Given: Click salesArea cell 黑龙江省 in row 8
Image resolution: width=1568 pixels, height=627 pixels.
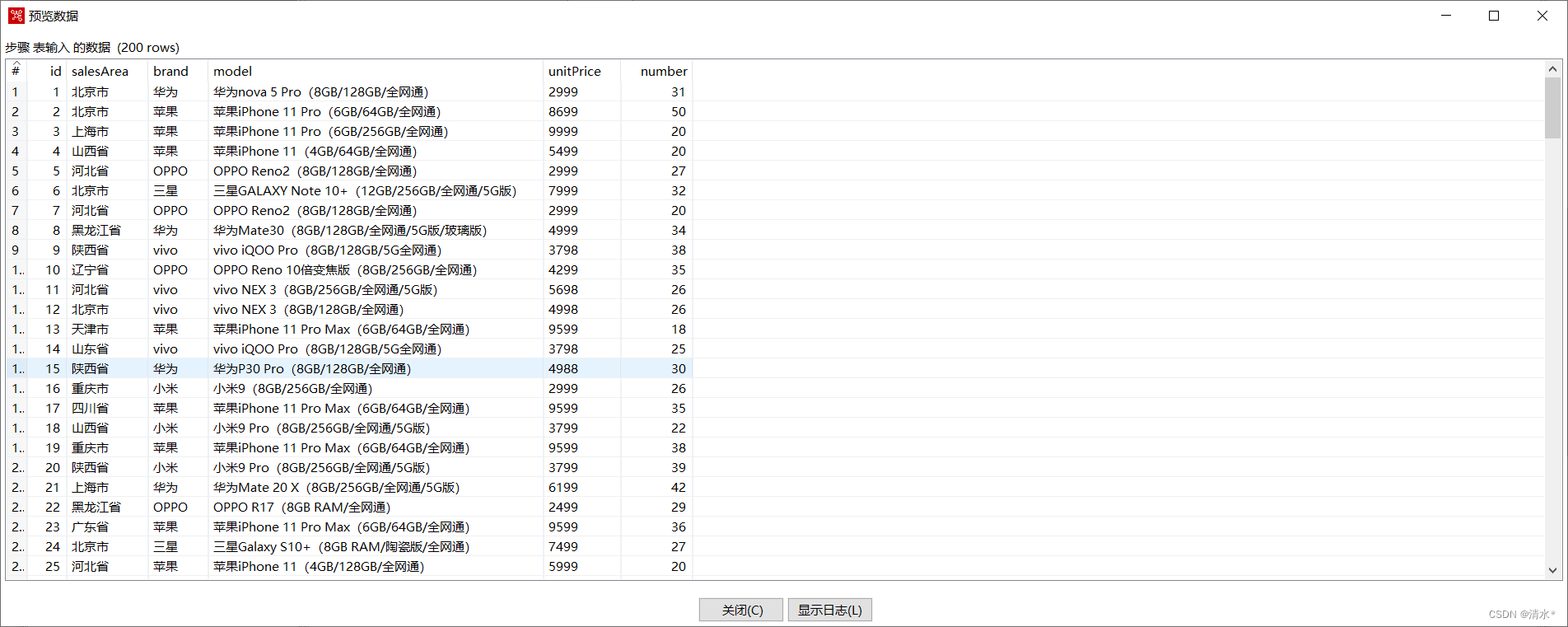Looking at the screenshot, I should point(96,230).
